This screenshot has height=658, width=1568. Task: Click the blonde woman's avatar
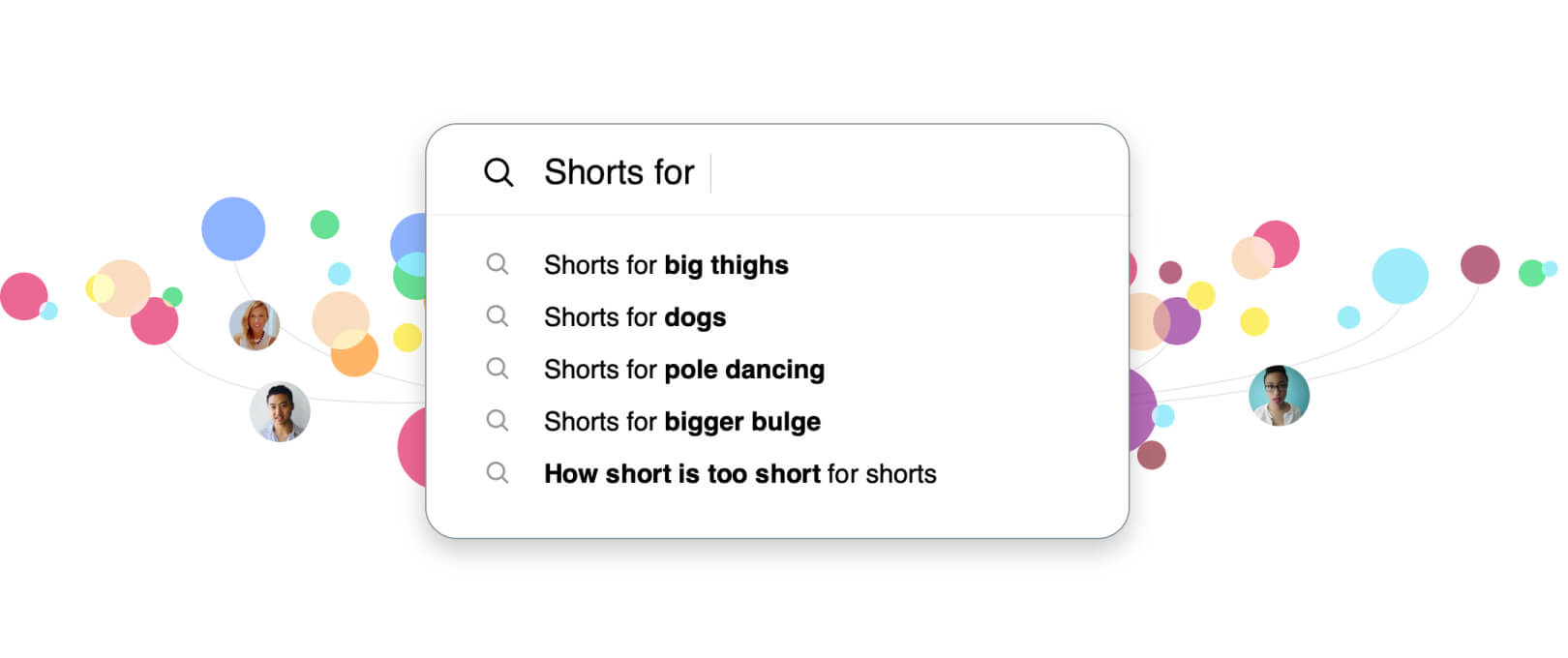coord(255,325)
